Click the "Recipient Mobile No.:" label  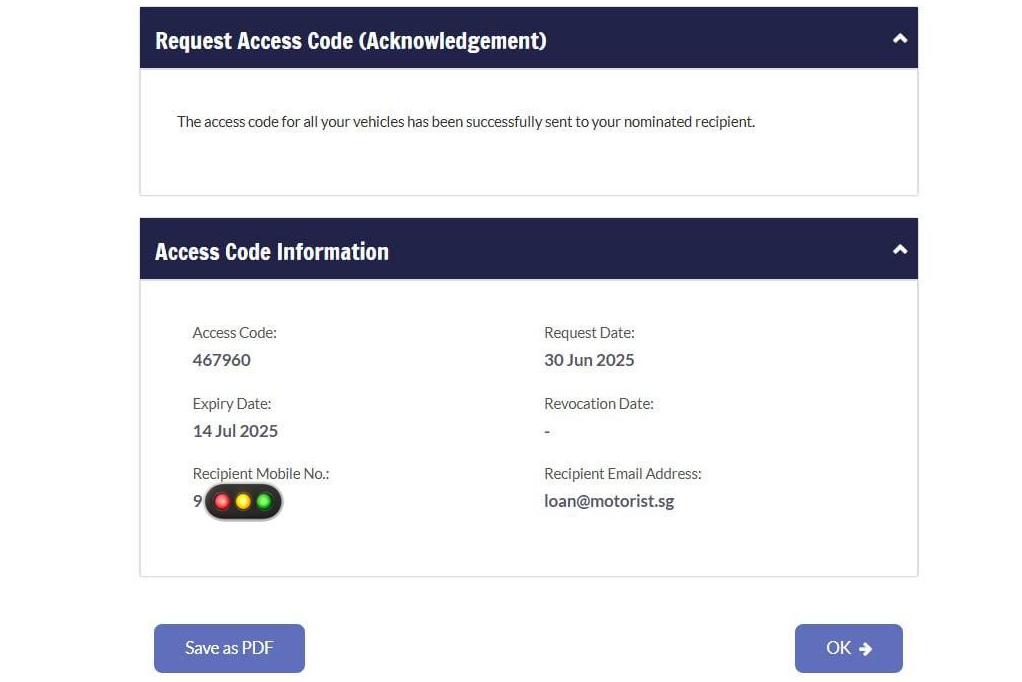click(x=261, y=474)
